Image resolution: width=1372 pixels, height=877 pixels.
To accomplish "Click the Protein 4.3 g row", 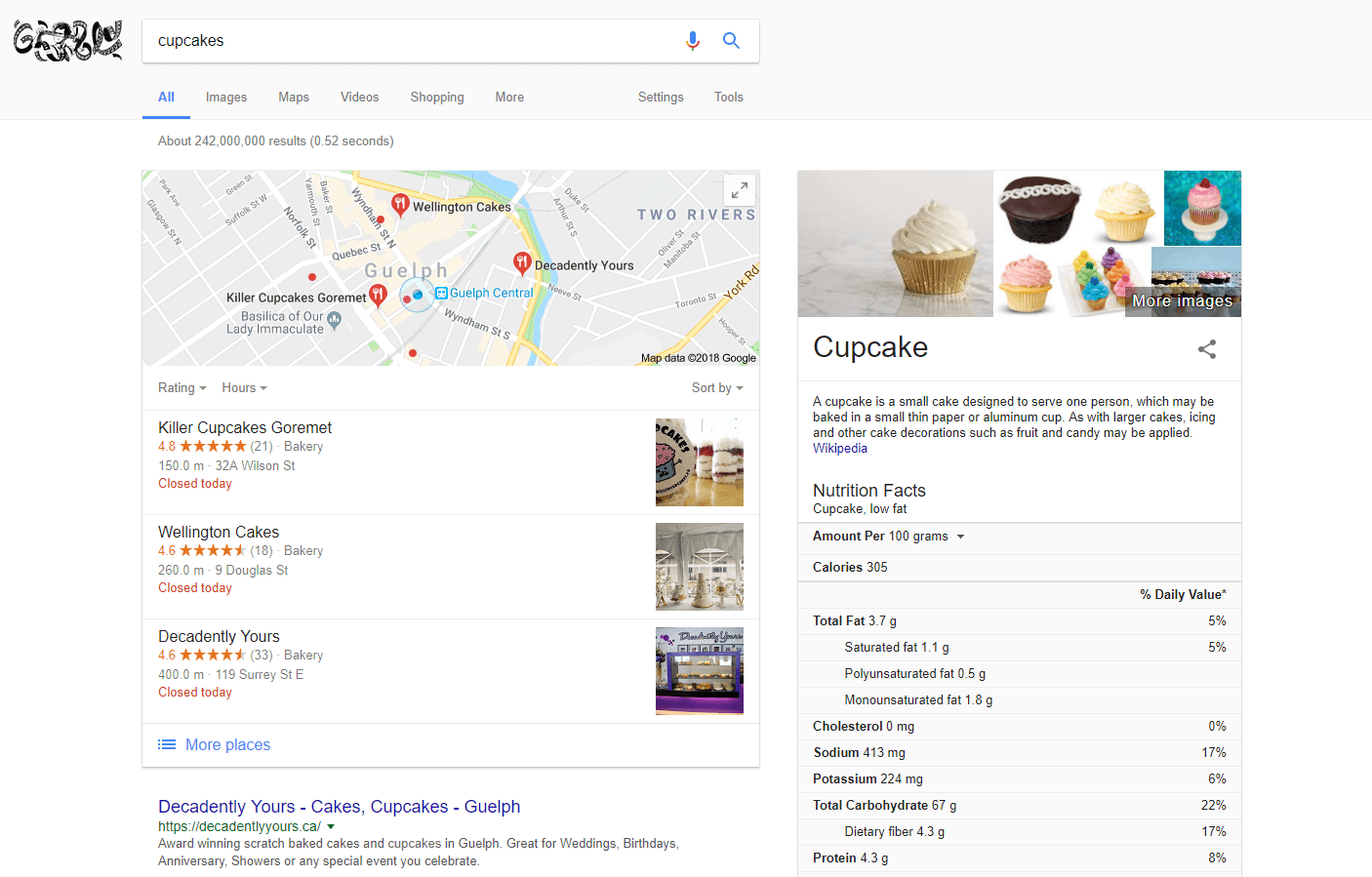I will pos(1020,857).
